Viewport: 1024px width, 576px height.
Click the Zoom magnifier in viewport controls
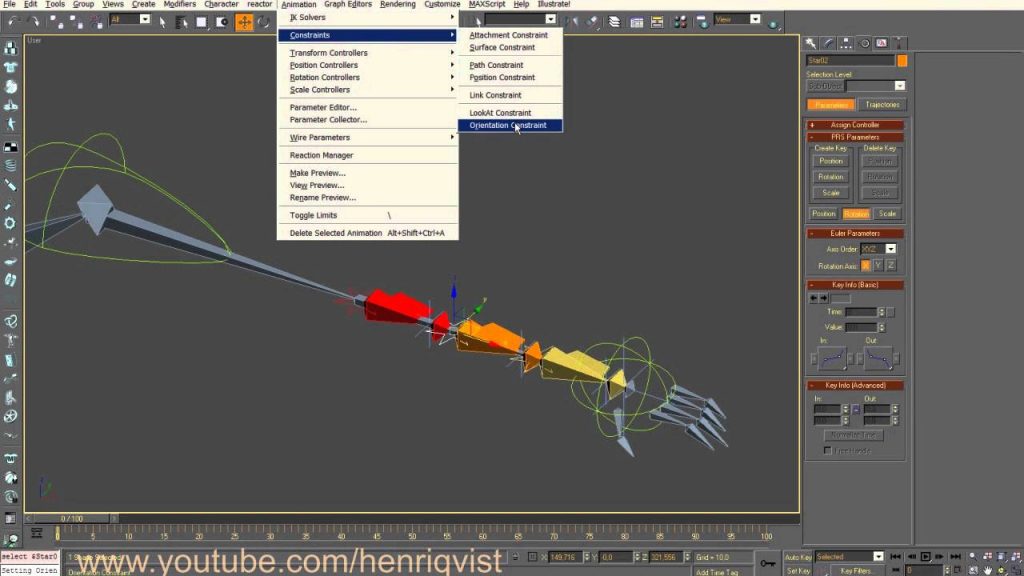coord(971,556)
